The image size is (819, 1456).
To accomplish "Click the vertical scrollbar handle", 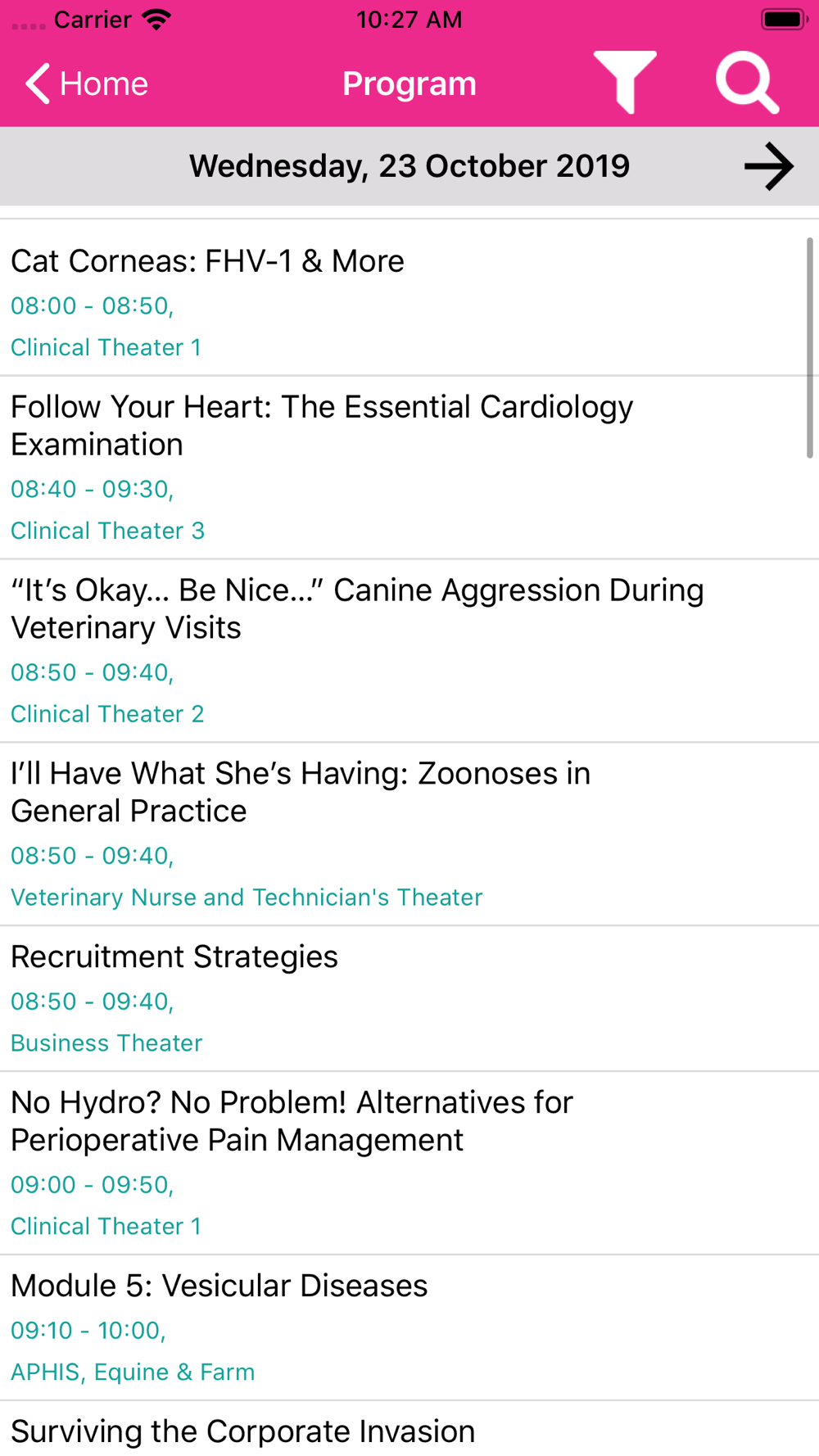I will click(809, 348).
